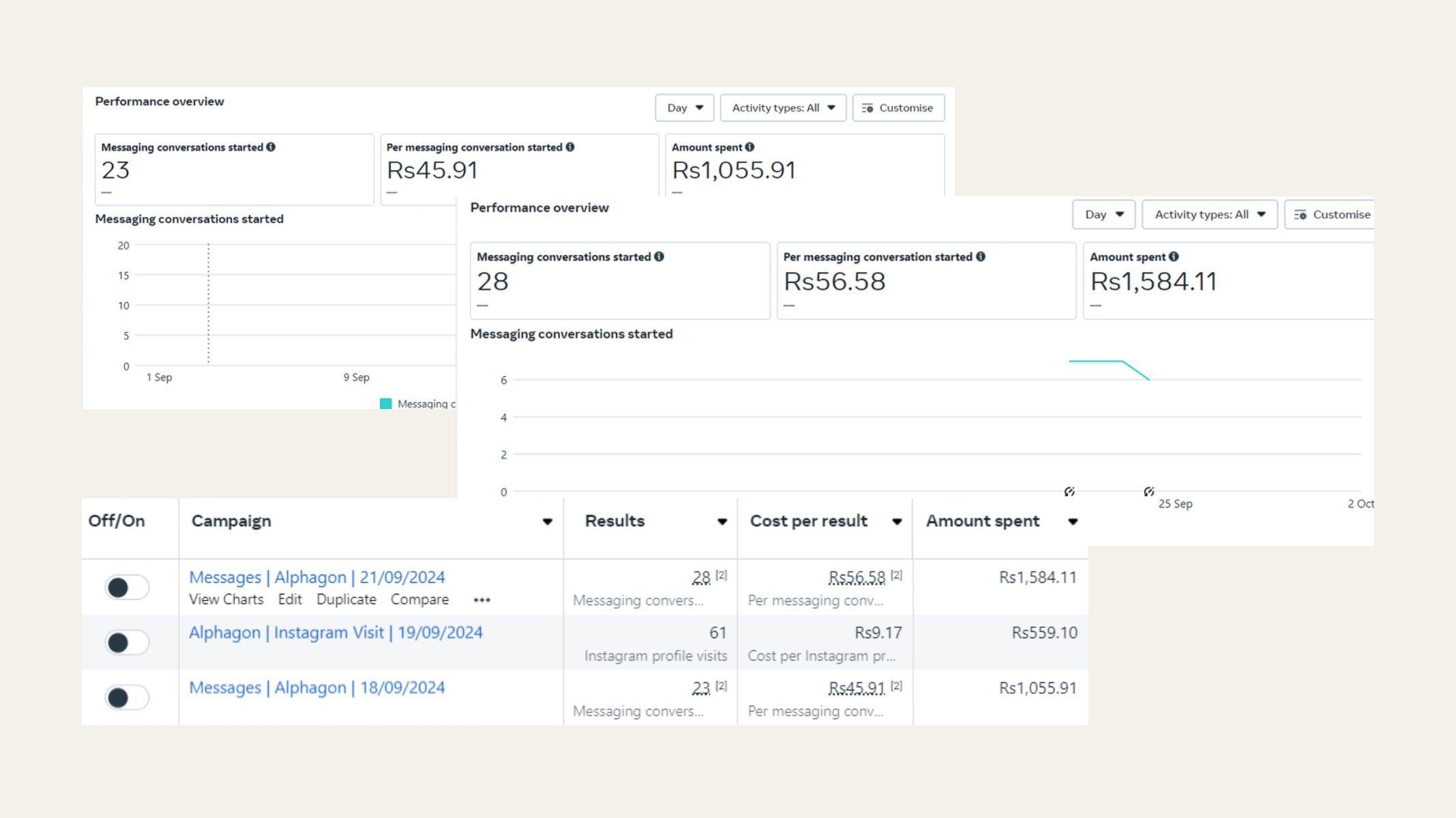Screen dimensions: 1456x818
Task: Open the Day dropdown in front overview panel
Action: click(1103, 215)
